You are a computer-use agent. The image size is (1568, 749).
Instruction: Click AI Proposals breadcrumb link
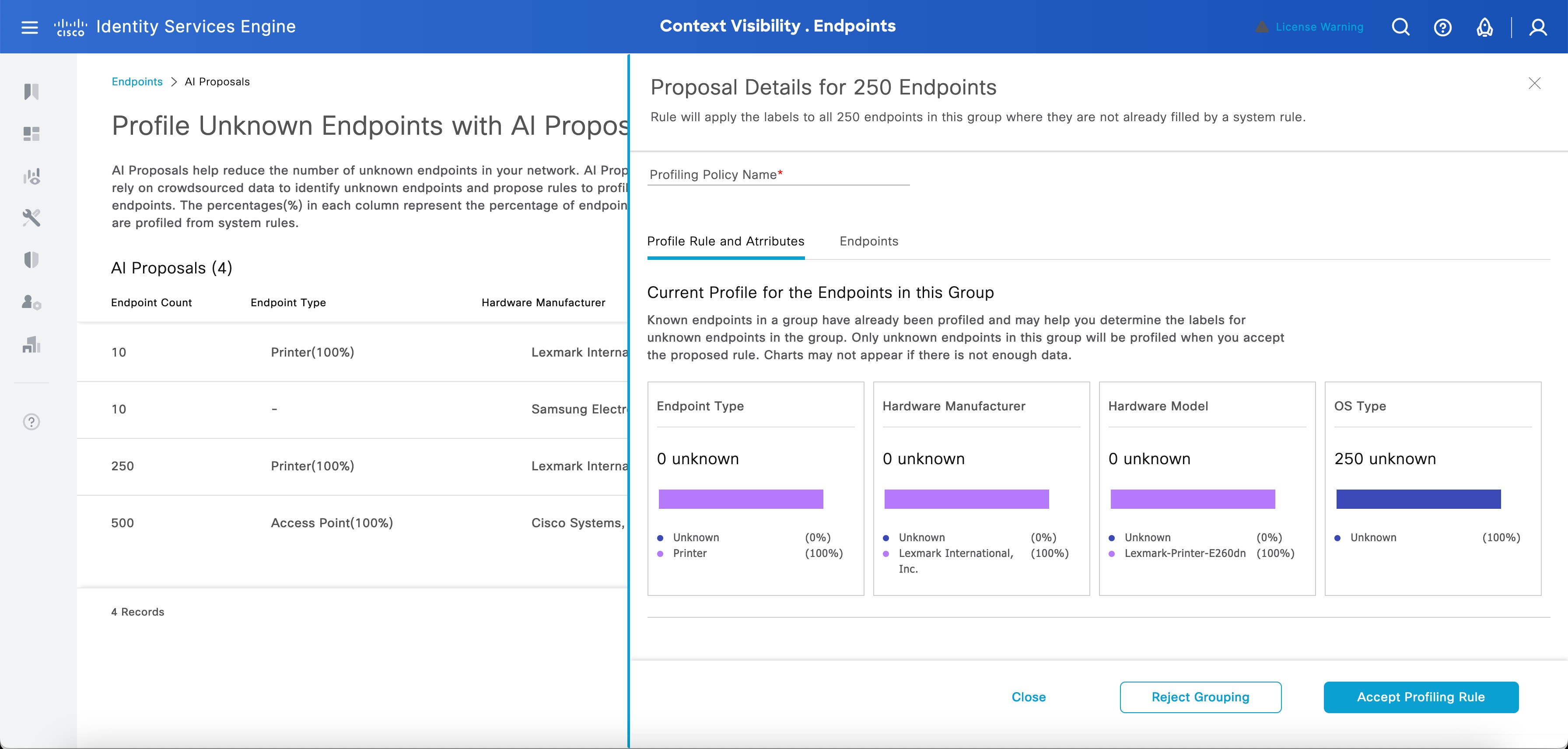tap(216, 82)
